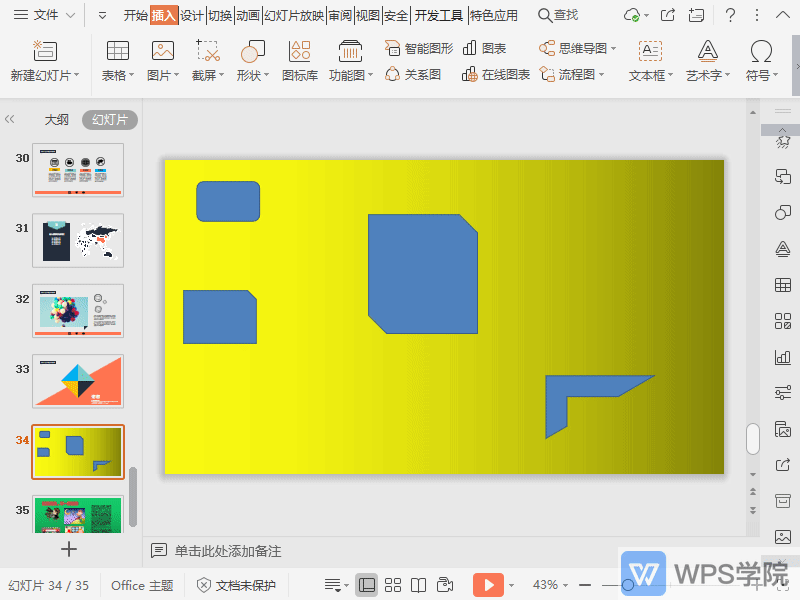The width and height of the screenshot is (800, 600).
Task: Toggle normal view mode on status bar
Action: coord(368,584)
